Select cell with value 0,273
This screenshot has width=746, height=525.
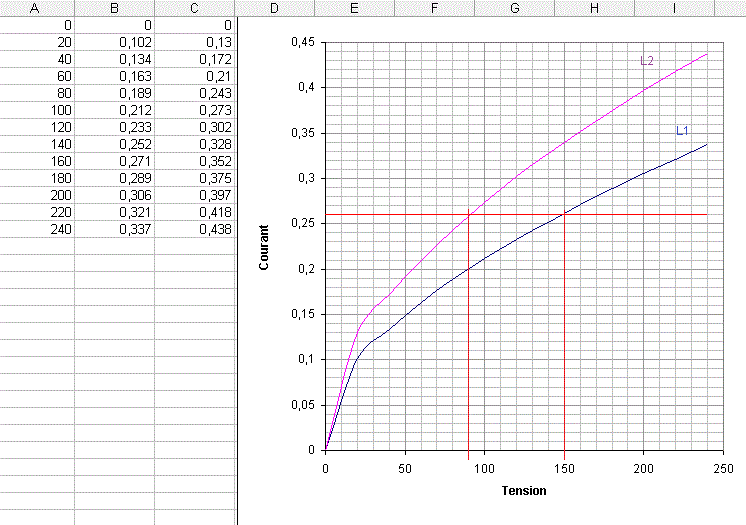point(195,110)
